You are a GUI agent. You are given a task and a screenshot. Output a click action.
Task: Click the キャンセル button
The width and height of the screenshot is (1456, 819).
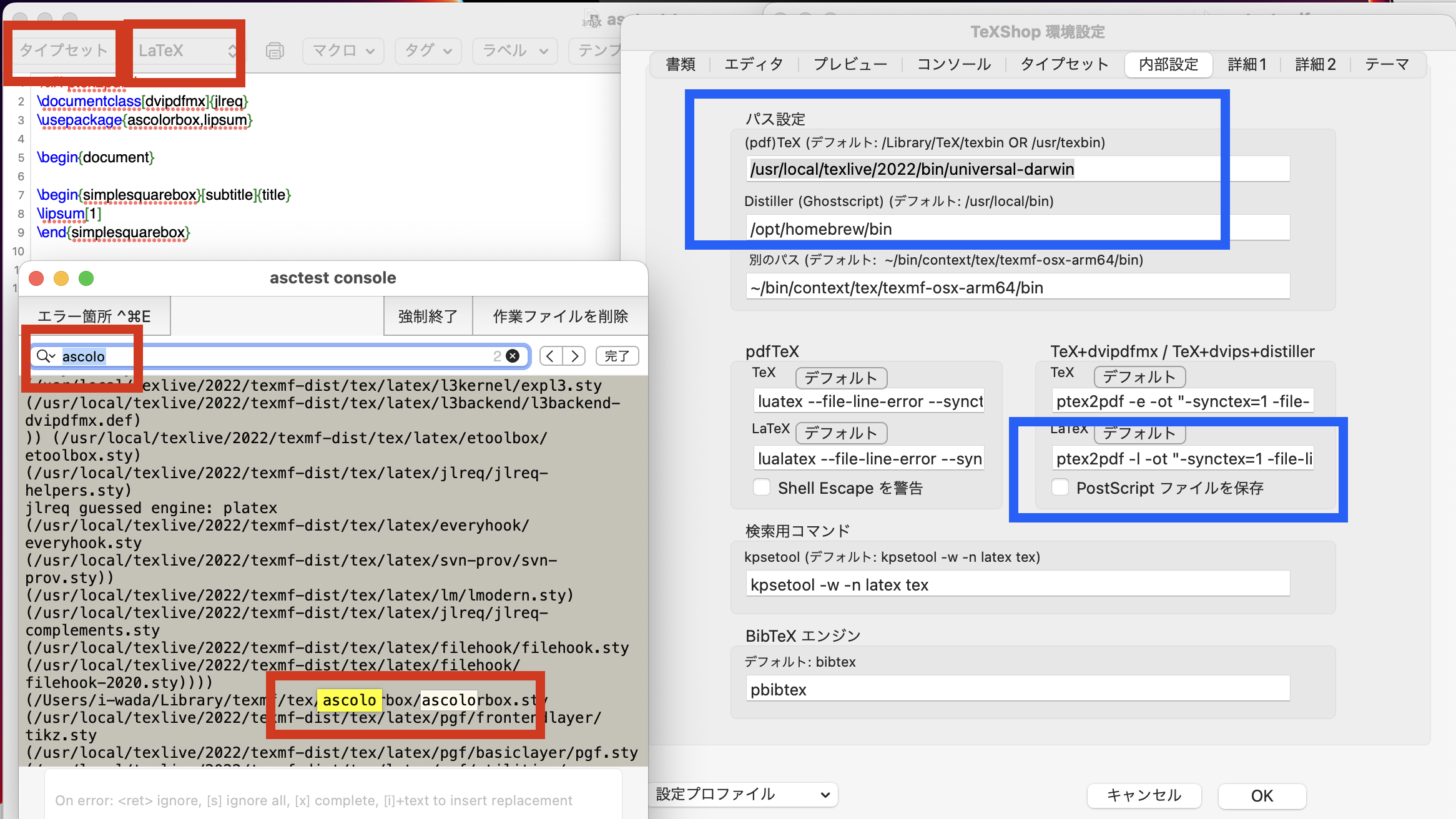point(1144,795)
